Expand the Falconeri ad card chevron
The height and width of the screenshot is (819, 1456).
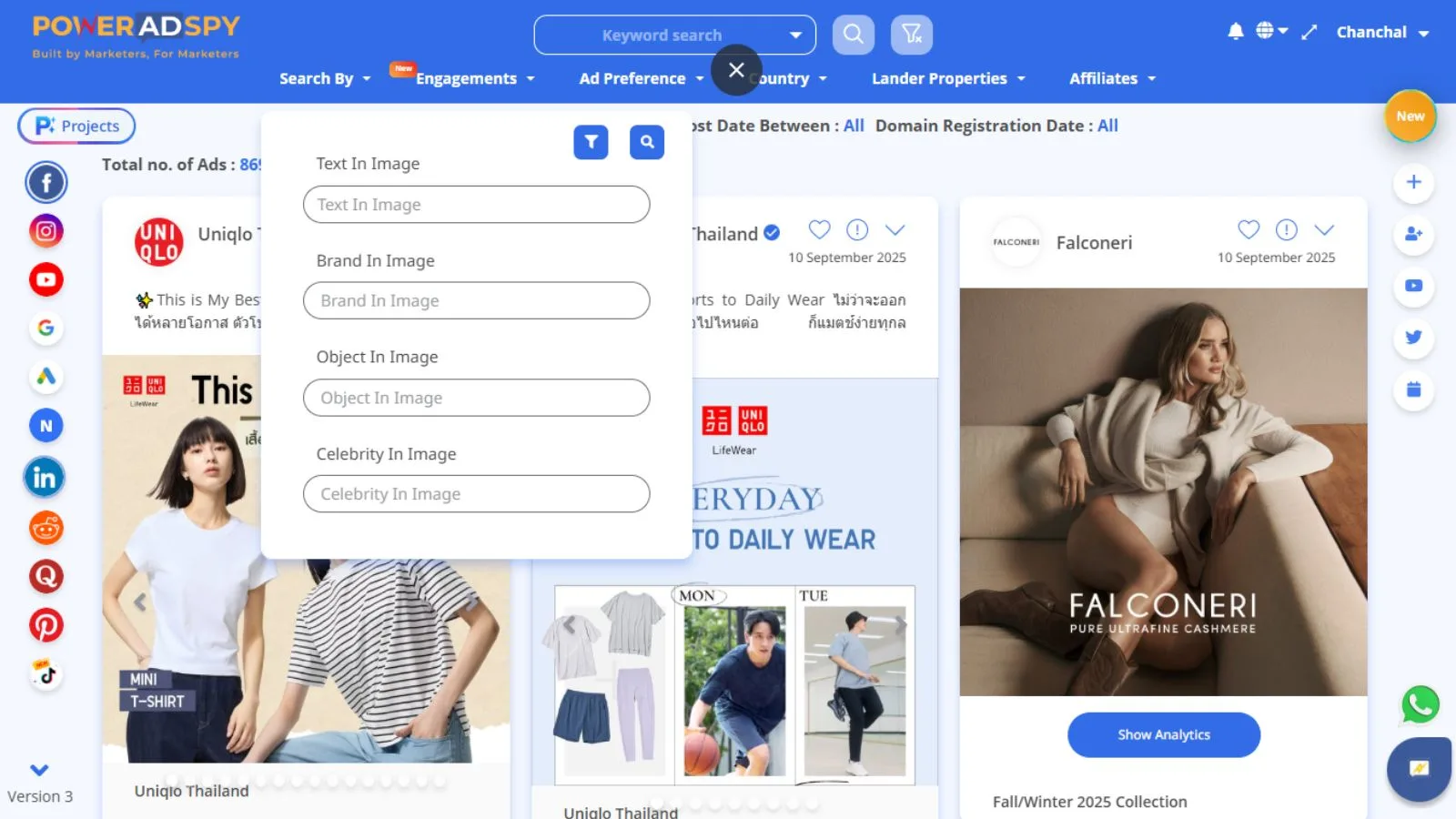[1324, 229]
